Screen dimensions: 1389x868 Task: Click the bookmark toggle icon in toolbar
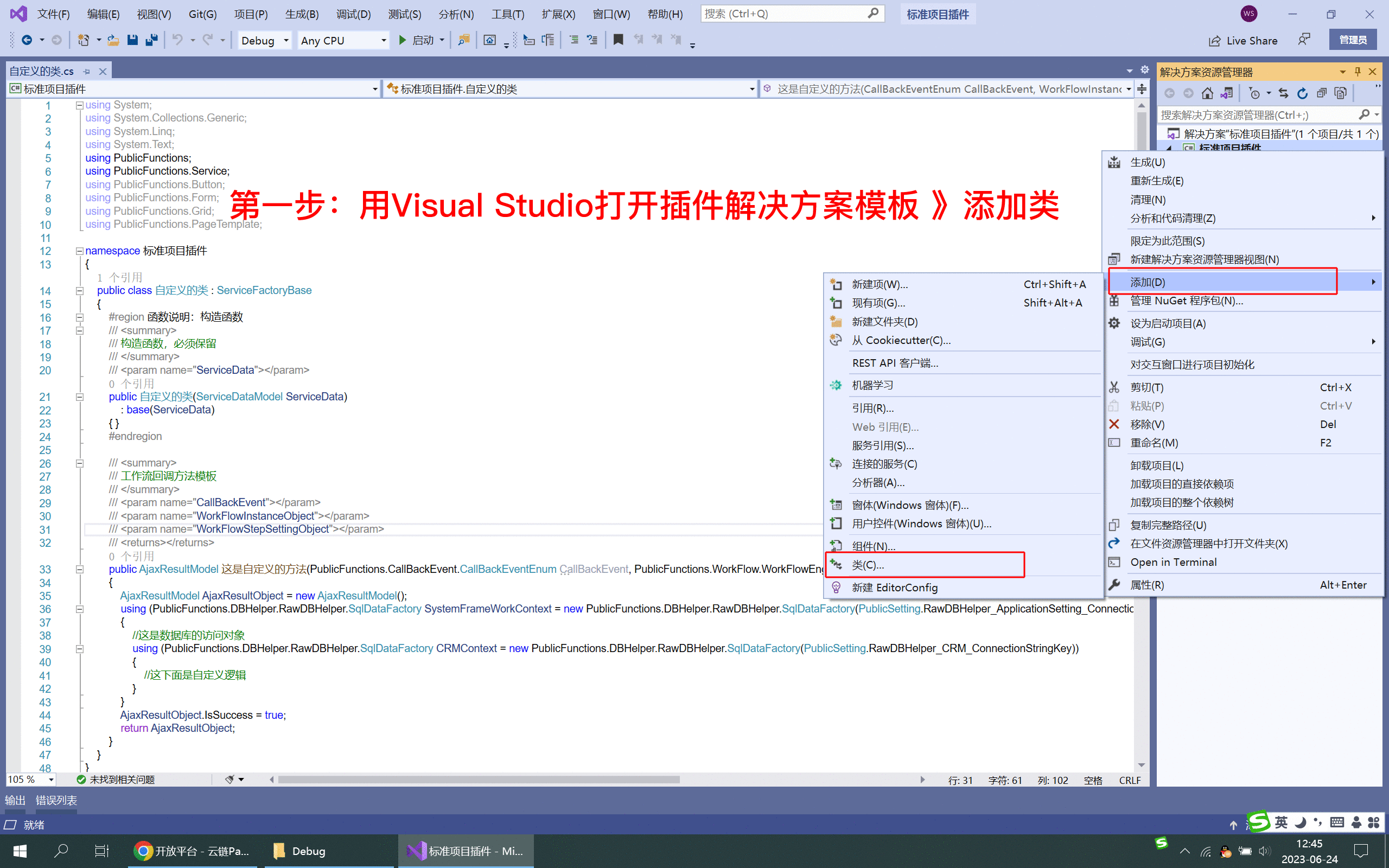618,40
